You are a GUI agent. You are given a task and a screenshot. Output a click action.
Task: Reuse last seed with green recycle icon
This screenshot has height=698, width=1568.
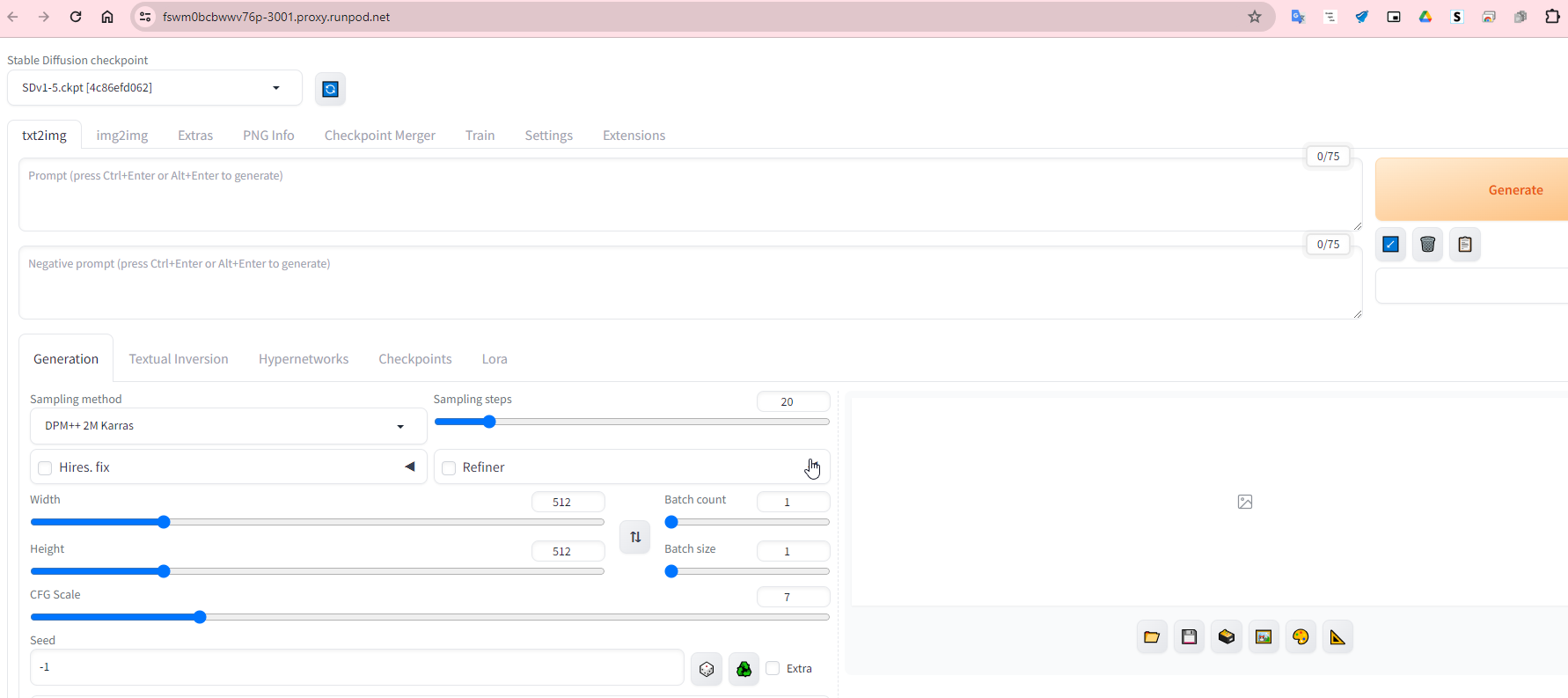click(744, 669)
